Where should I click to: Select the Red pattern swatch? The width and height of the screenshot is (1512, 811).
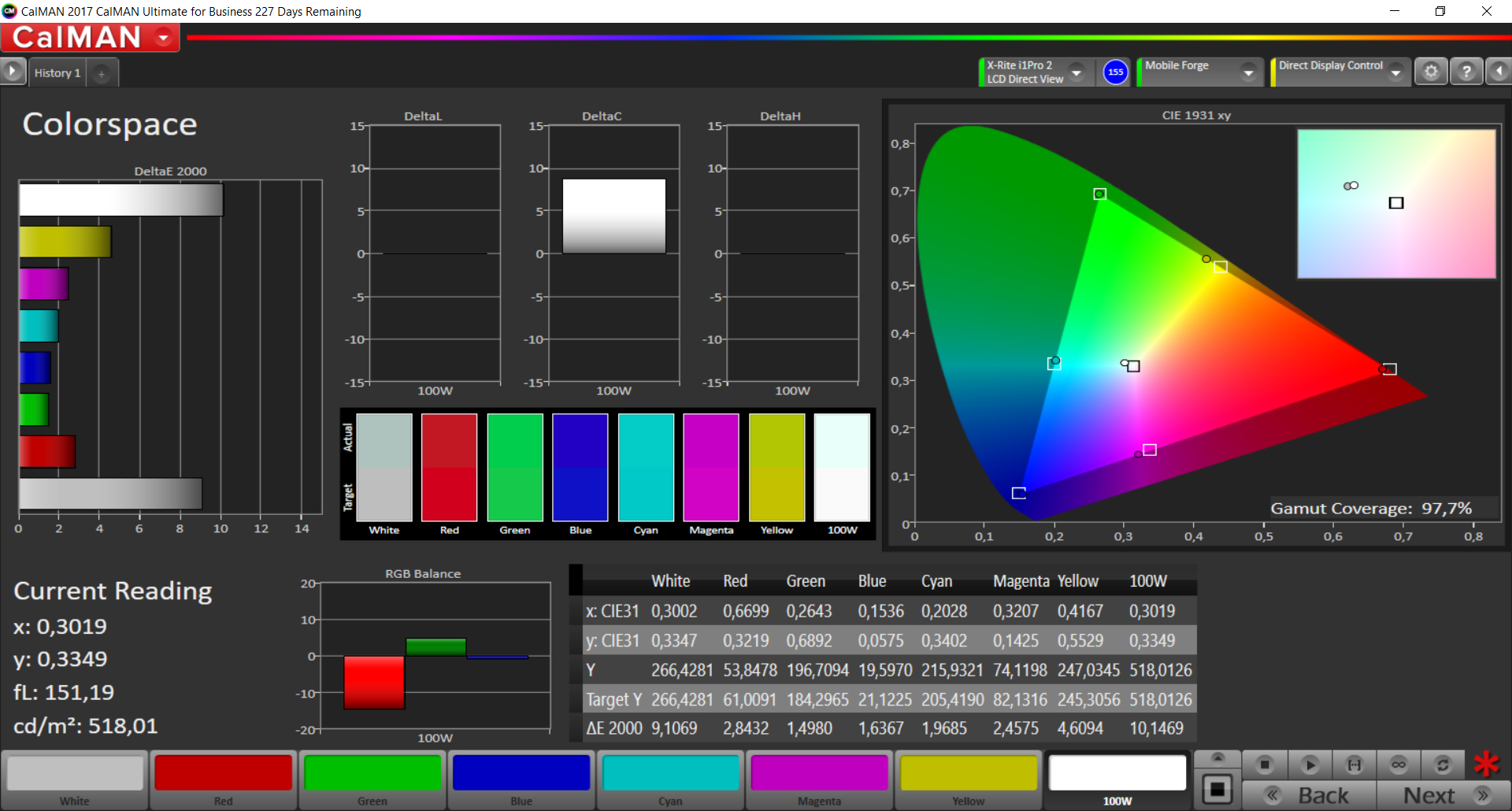(224, 780)
